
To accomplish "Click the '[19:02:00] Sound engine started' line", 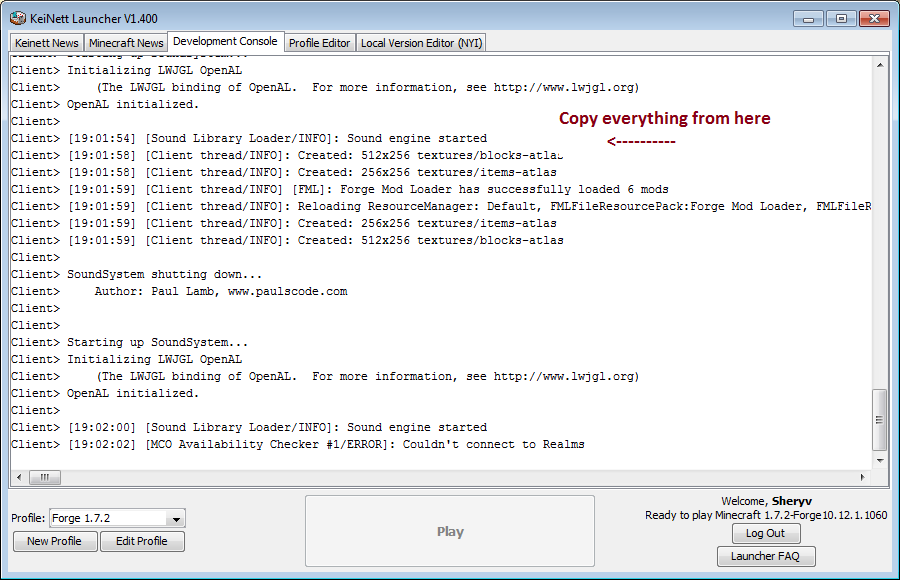I will 249,427.
